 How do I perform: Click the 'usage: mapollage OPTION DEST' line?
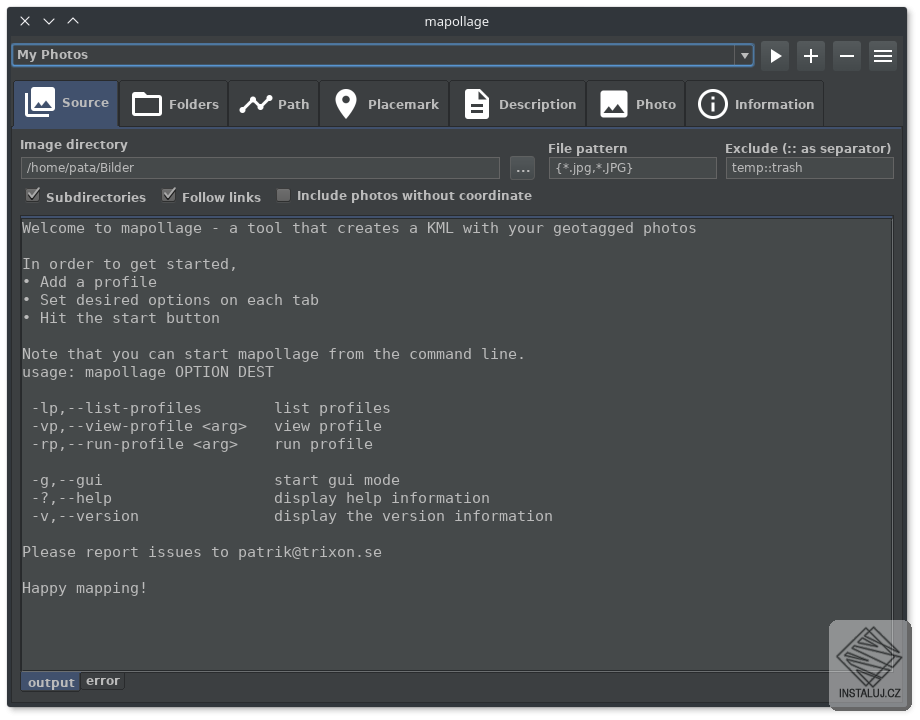148,372
